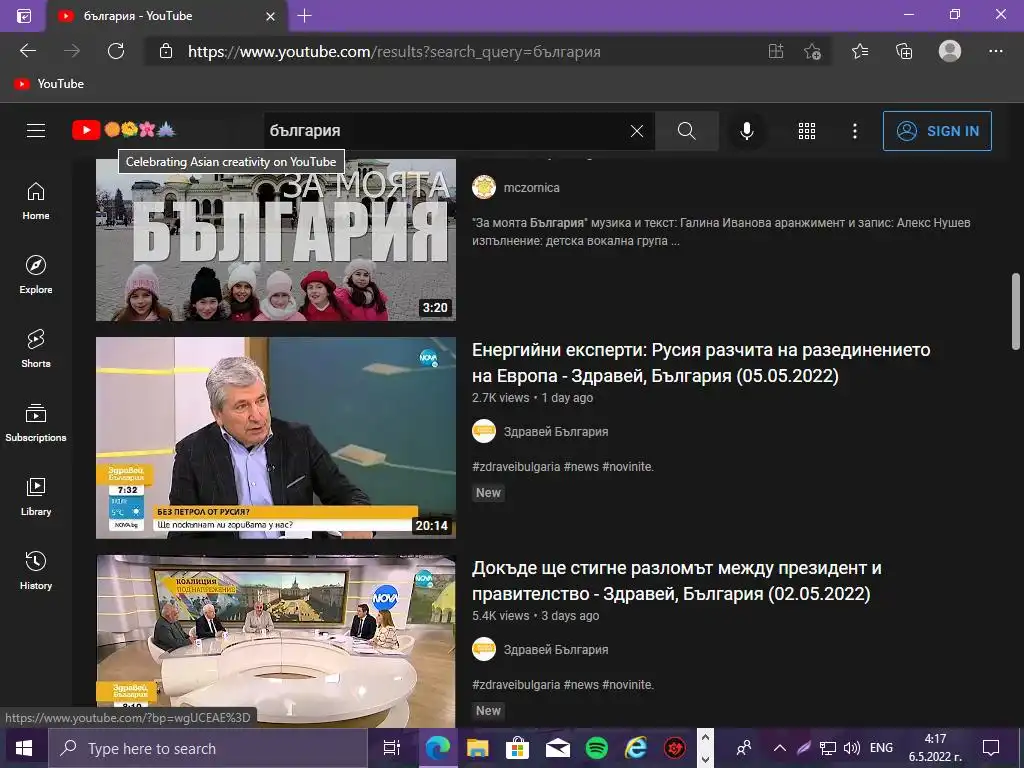Open Здравей България channel under 05.05.2022 video
Image resolution: width=1024 pixels, height=768 pixels.
tap(556, 432)
